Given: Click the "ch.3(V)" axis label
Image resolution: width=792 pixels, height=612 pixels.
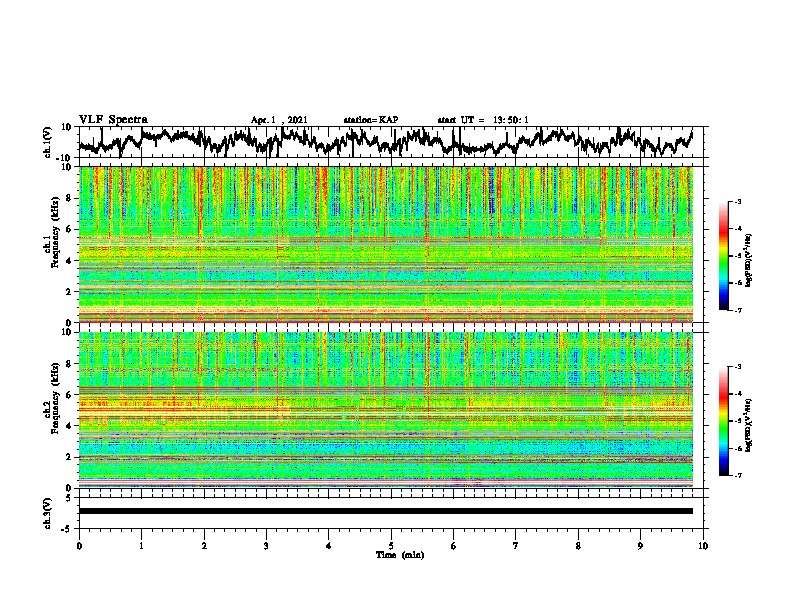Looking at the screenshot, I should coord(48,513).
